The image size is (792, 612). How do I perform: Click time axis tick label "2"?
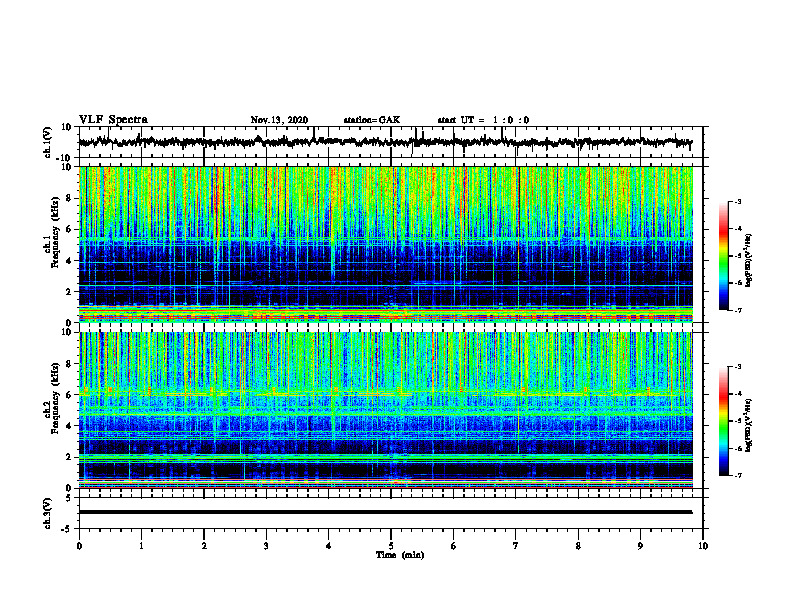tap(204, 546)
